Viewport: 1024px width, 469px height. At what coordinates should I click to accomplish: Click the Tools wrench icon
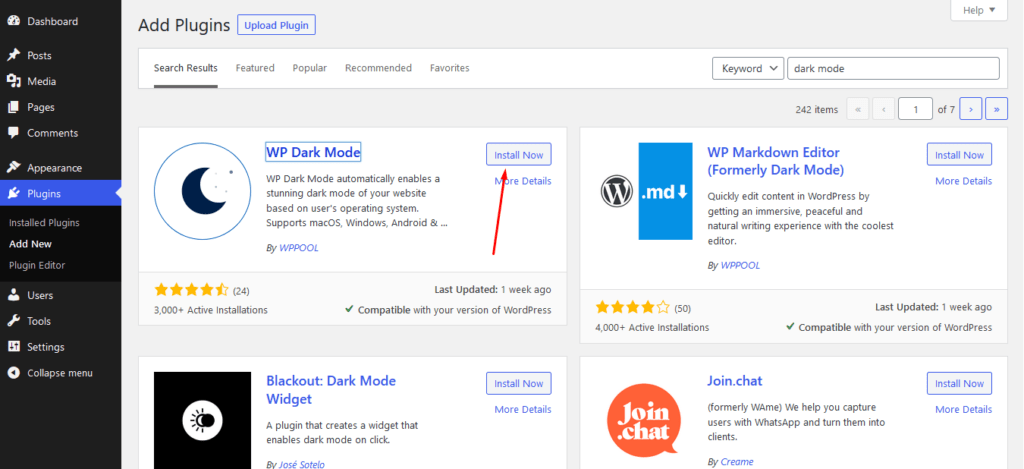click(14, 321)
